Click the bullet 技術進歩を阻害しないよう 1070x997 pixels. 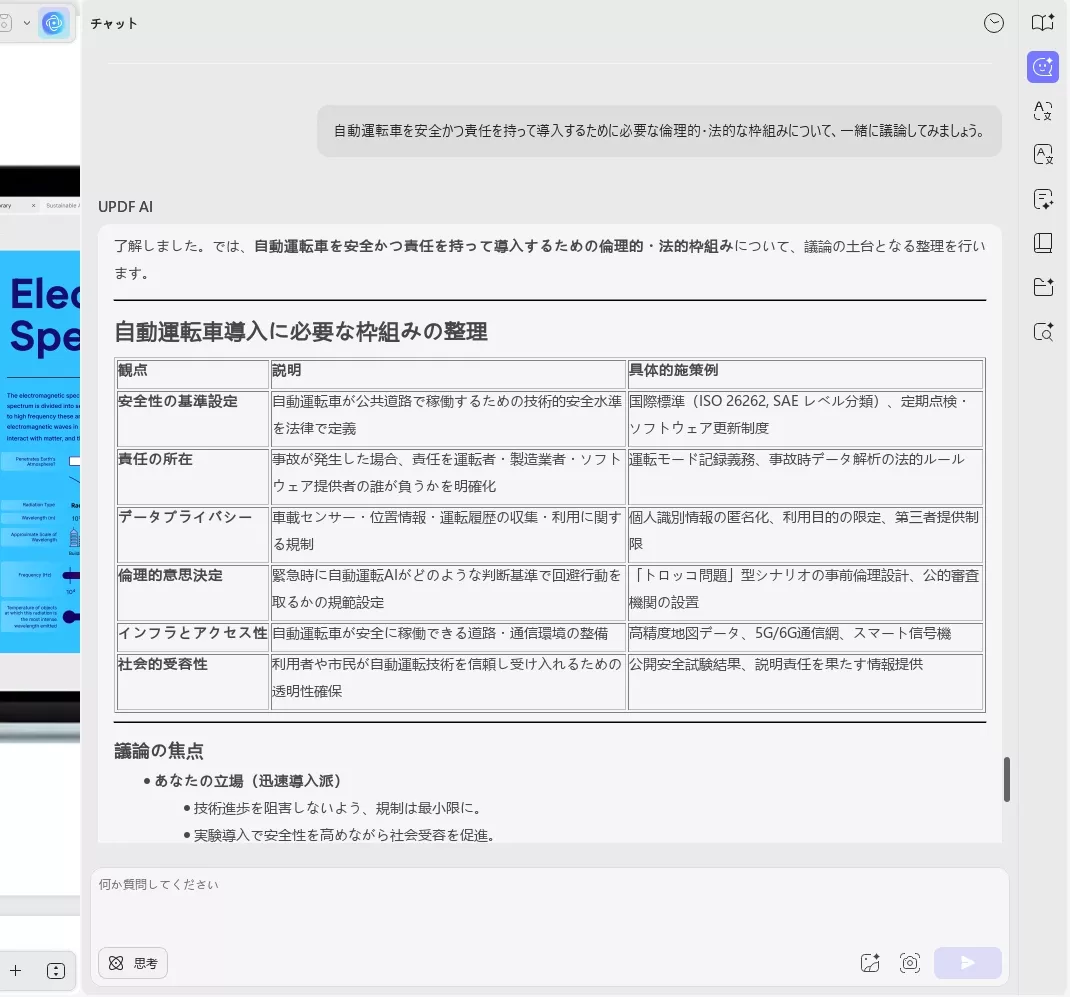click(339, 808)
